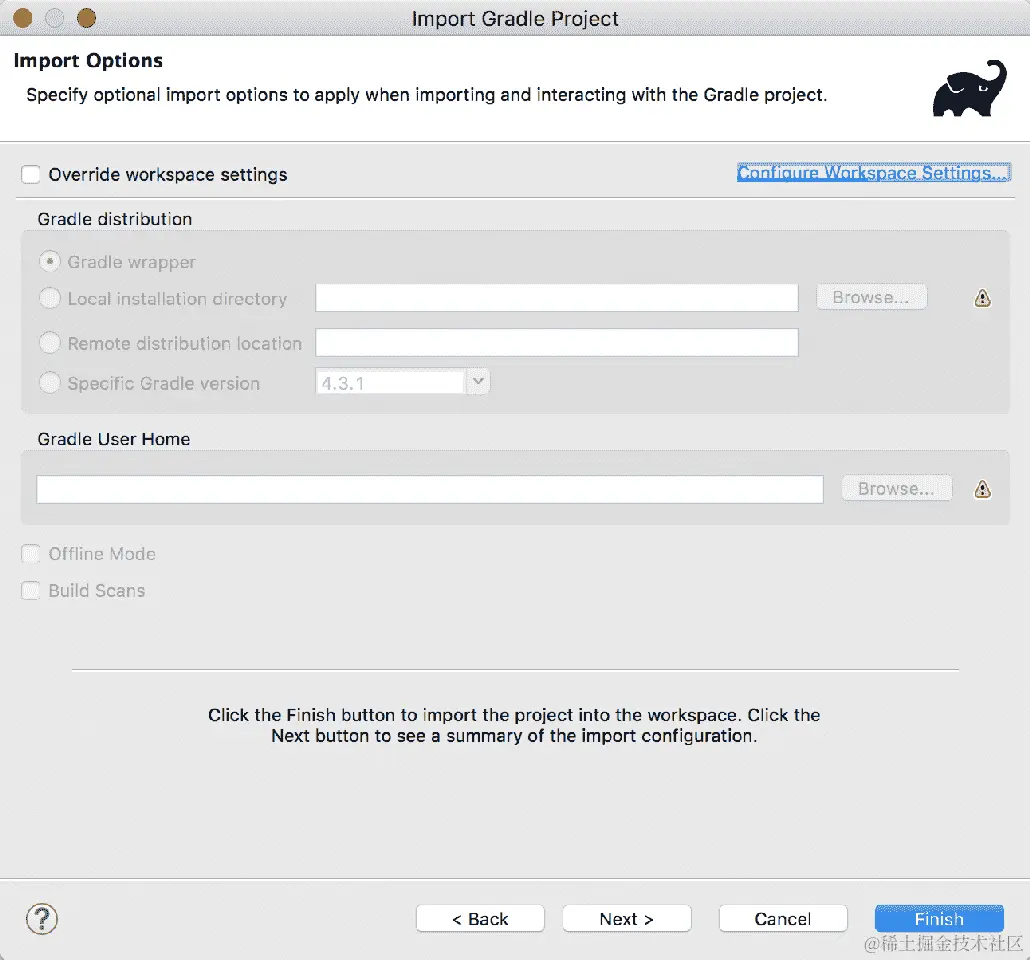Focus the Local installation directory text field
This screenshot has height=960, width=1030.
(557, 298)
